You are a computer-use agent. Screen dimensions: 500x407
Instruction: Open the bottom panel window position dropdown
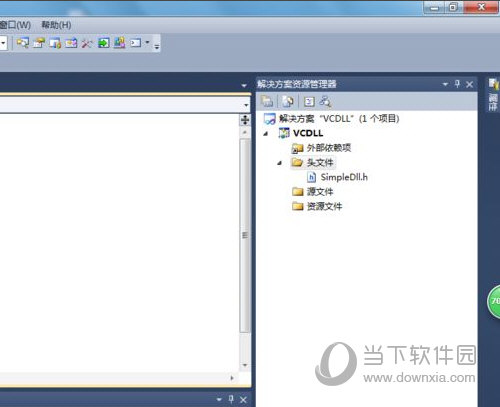coord(219,399)
